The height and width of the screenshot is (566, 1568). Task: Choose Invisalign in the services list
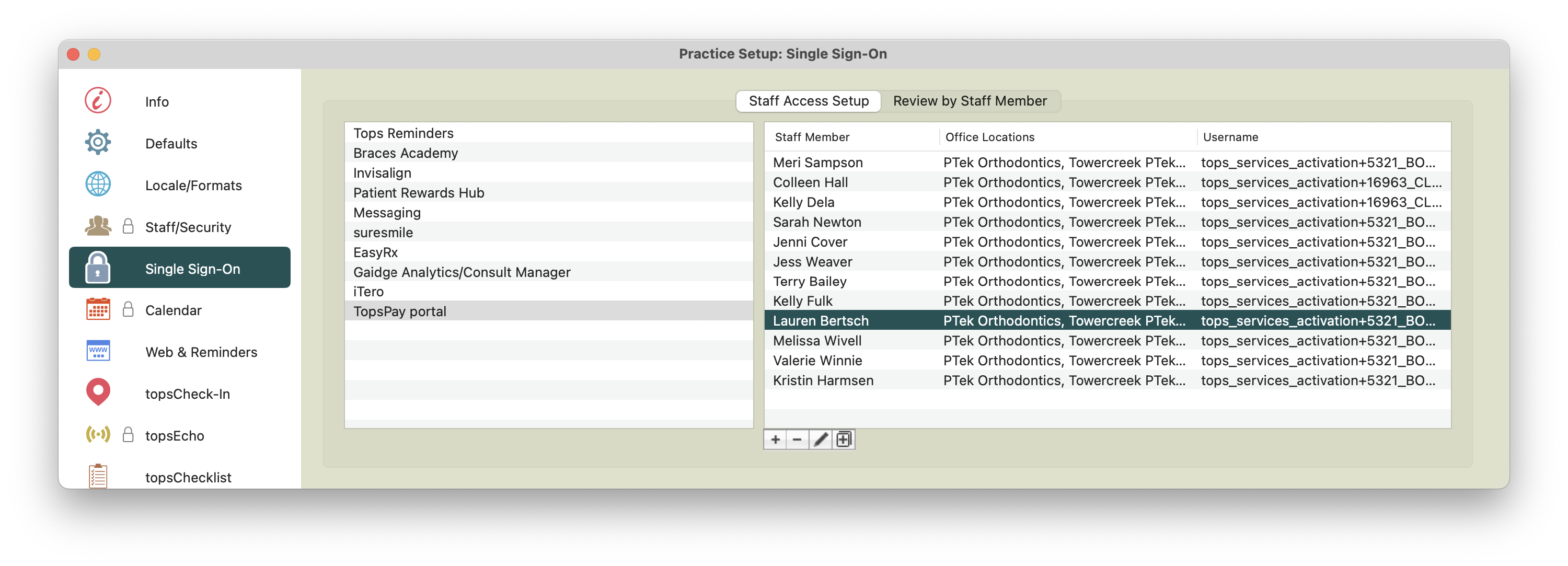382,173
